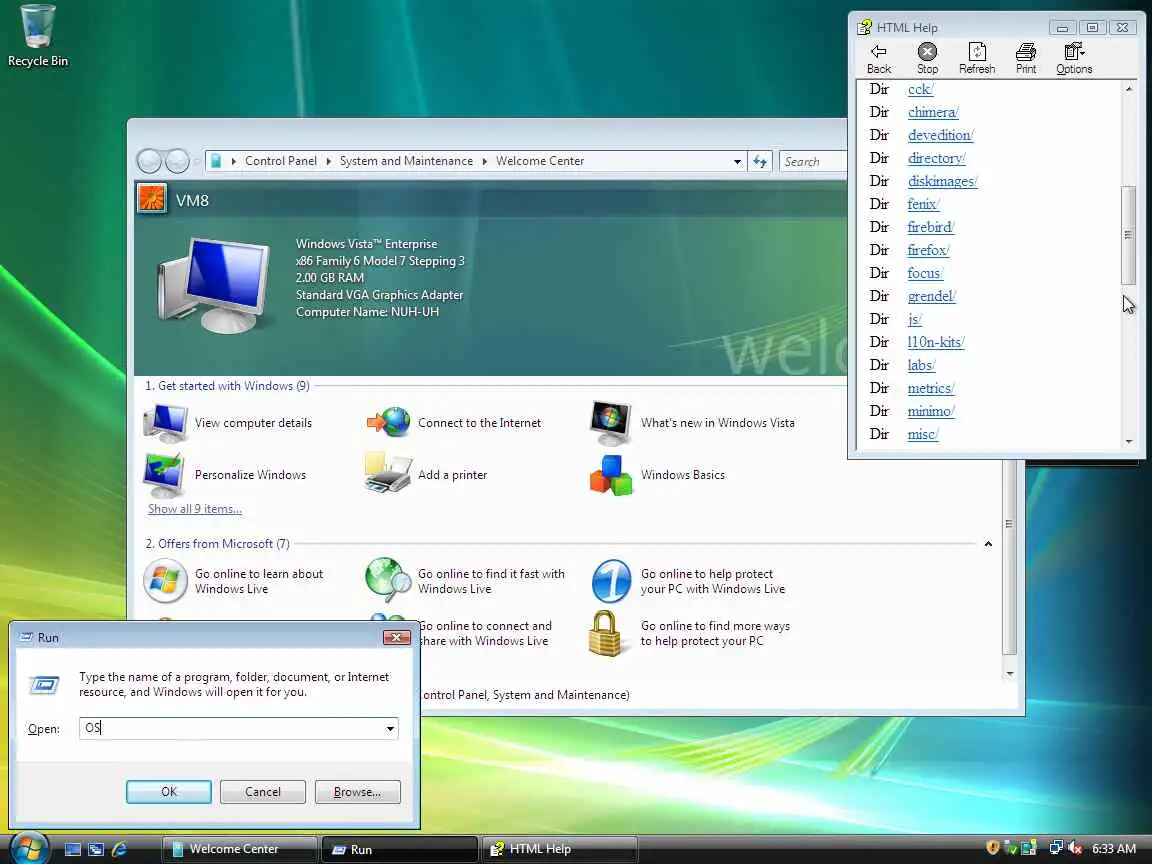Click the network connection tray icon

pyautogui.click(x=1056, y=849)
